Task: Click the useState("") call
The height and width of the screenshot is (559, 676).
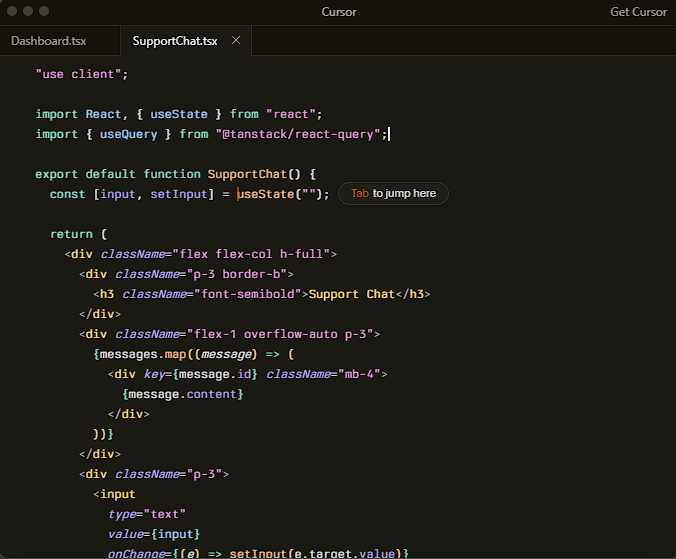Action: [x=280, y=194]
